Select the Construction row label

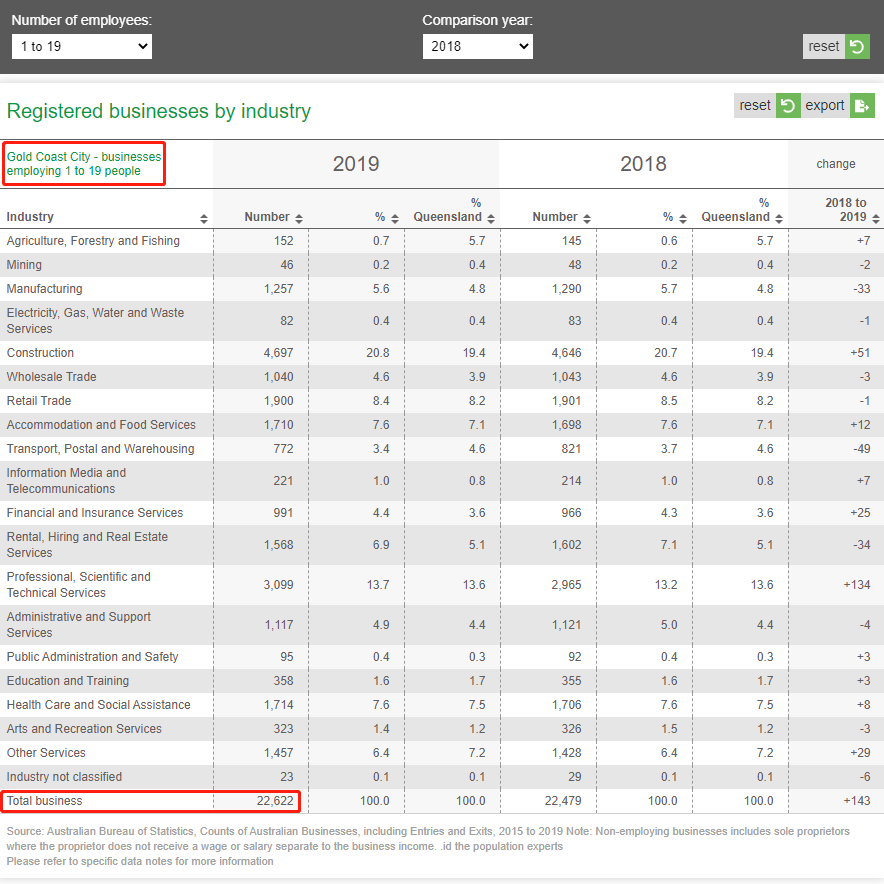click(x=40, y=353)
